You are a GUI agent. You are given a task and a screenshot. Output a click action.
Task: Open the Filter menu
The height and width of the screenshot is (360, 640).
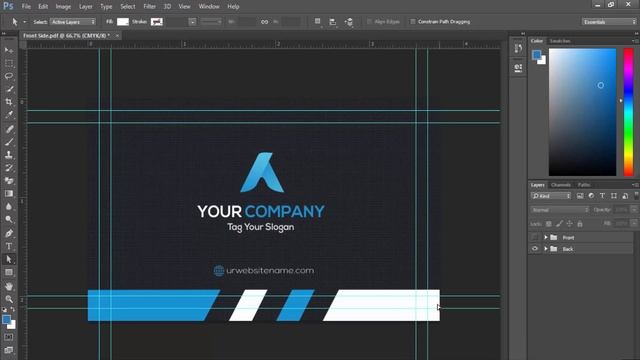pos(149,7)
